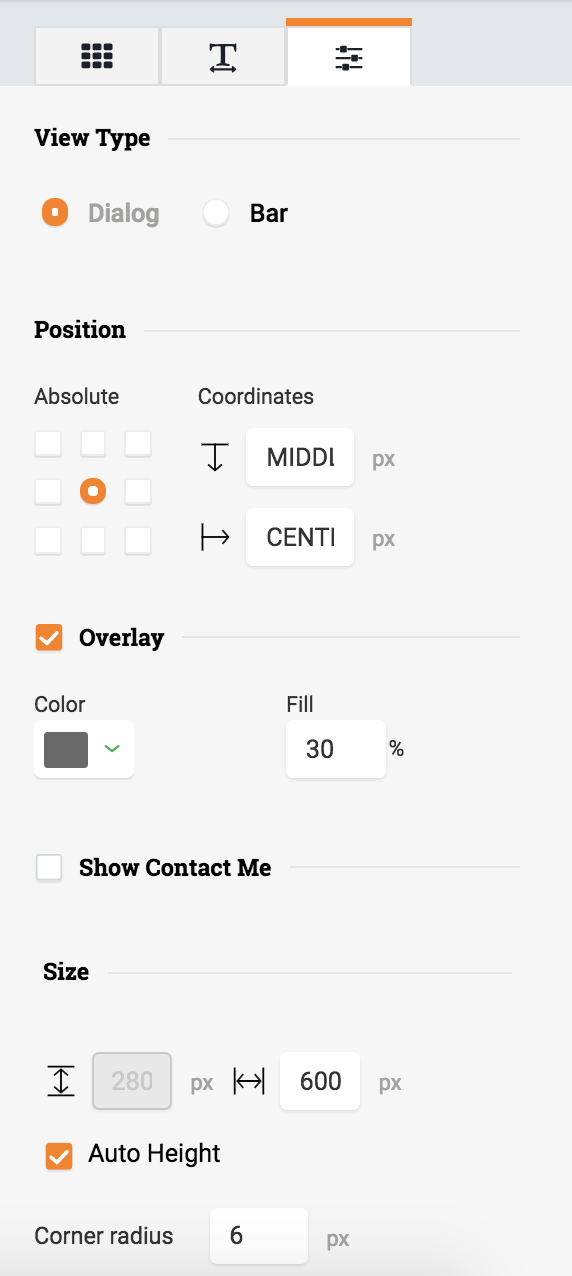Switch to the text settings tab
This screenshot has width=572, height=1276.
click(x=222, y=56)
